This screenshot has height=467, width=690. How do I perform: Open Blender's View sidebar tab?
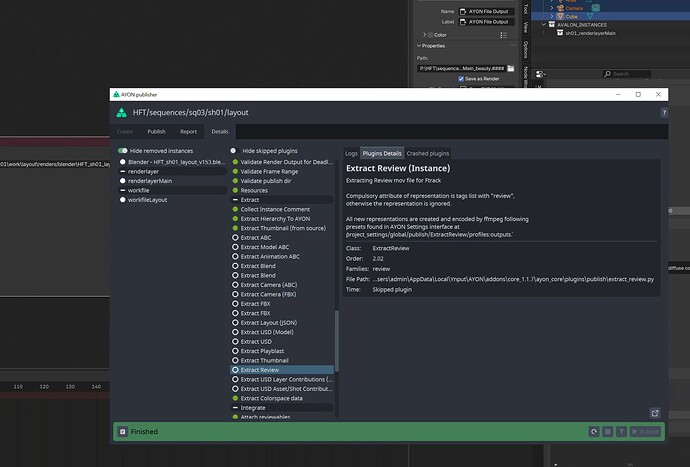(x=525, y=27)
